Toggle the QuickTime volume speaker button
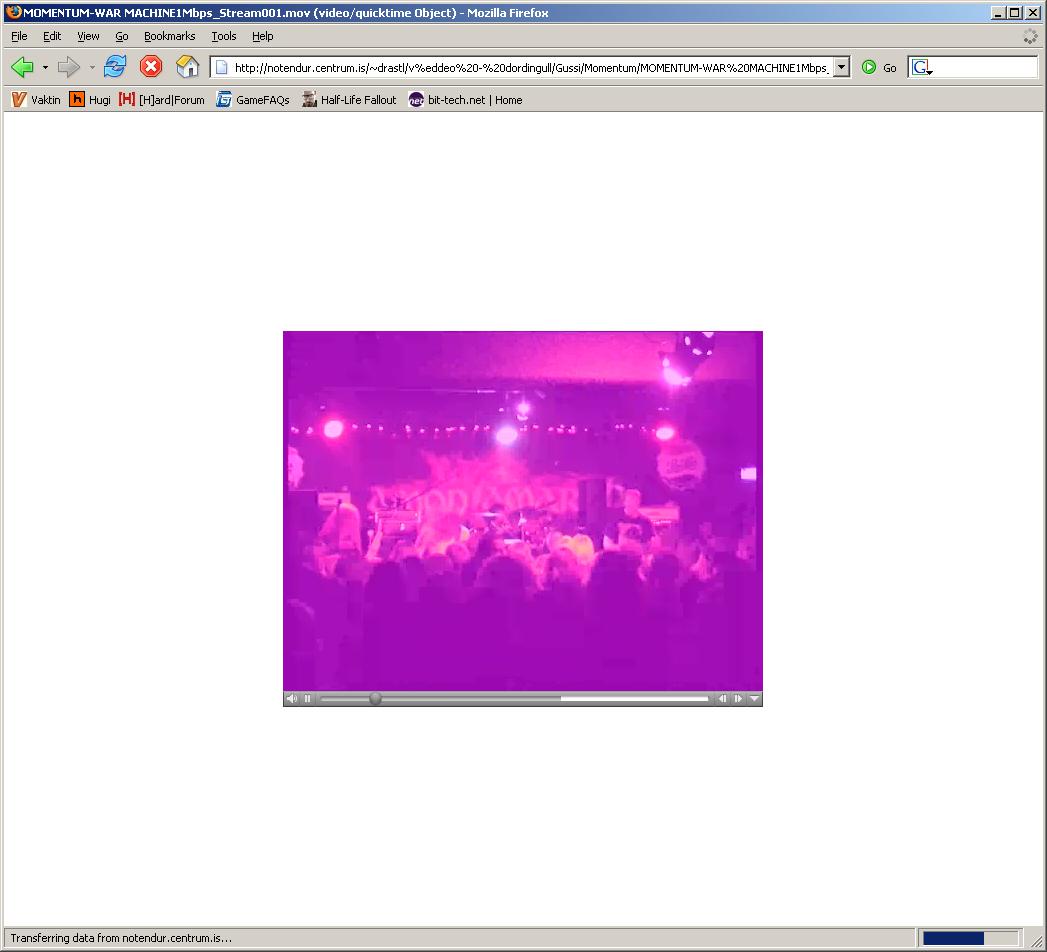The image size is (1047, 952). [291, 699]
